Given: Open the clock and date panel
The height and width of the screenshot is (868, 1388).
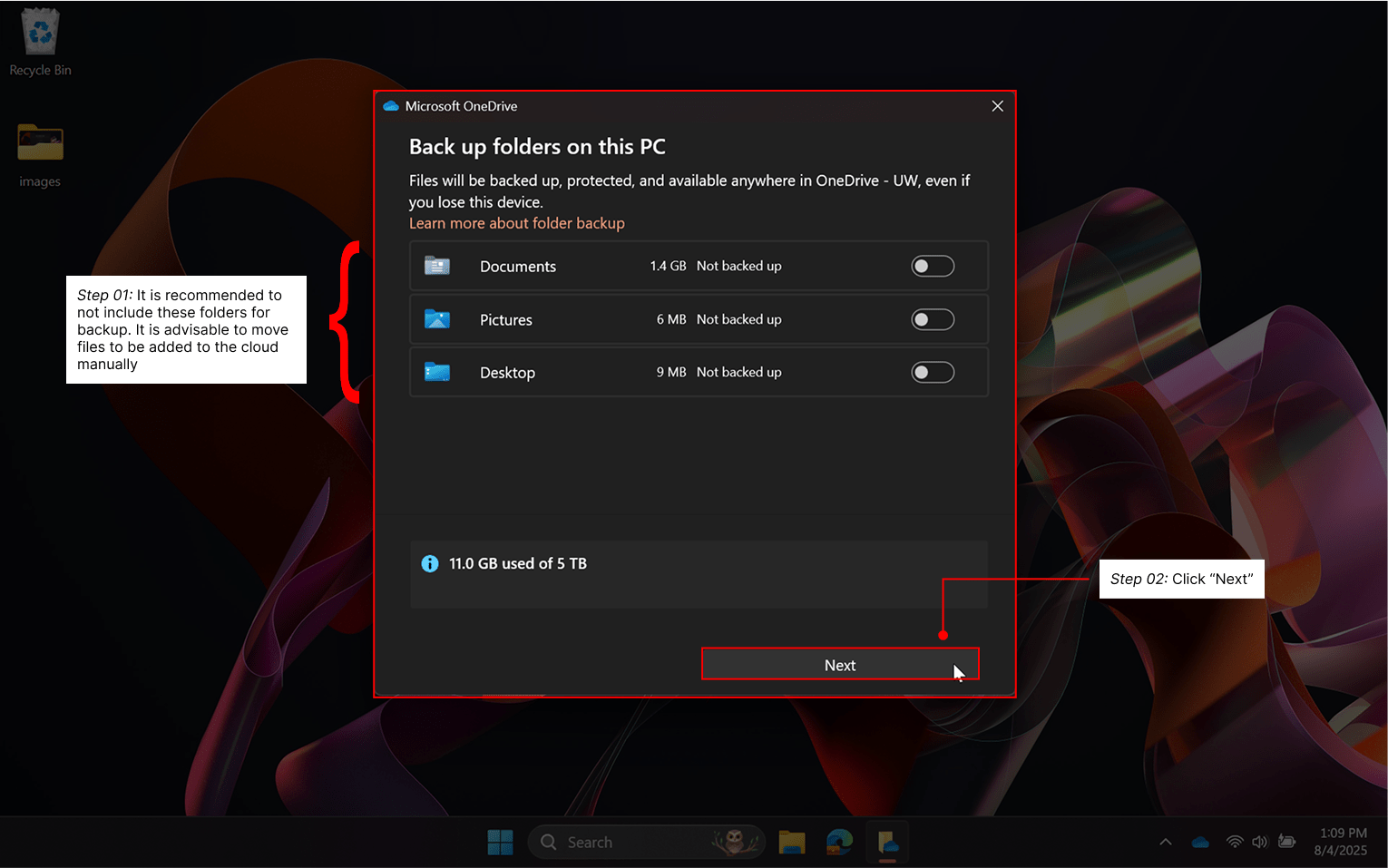Looking at the screenshot, I should click(1341, 842).
